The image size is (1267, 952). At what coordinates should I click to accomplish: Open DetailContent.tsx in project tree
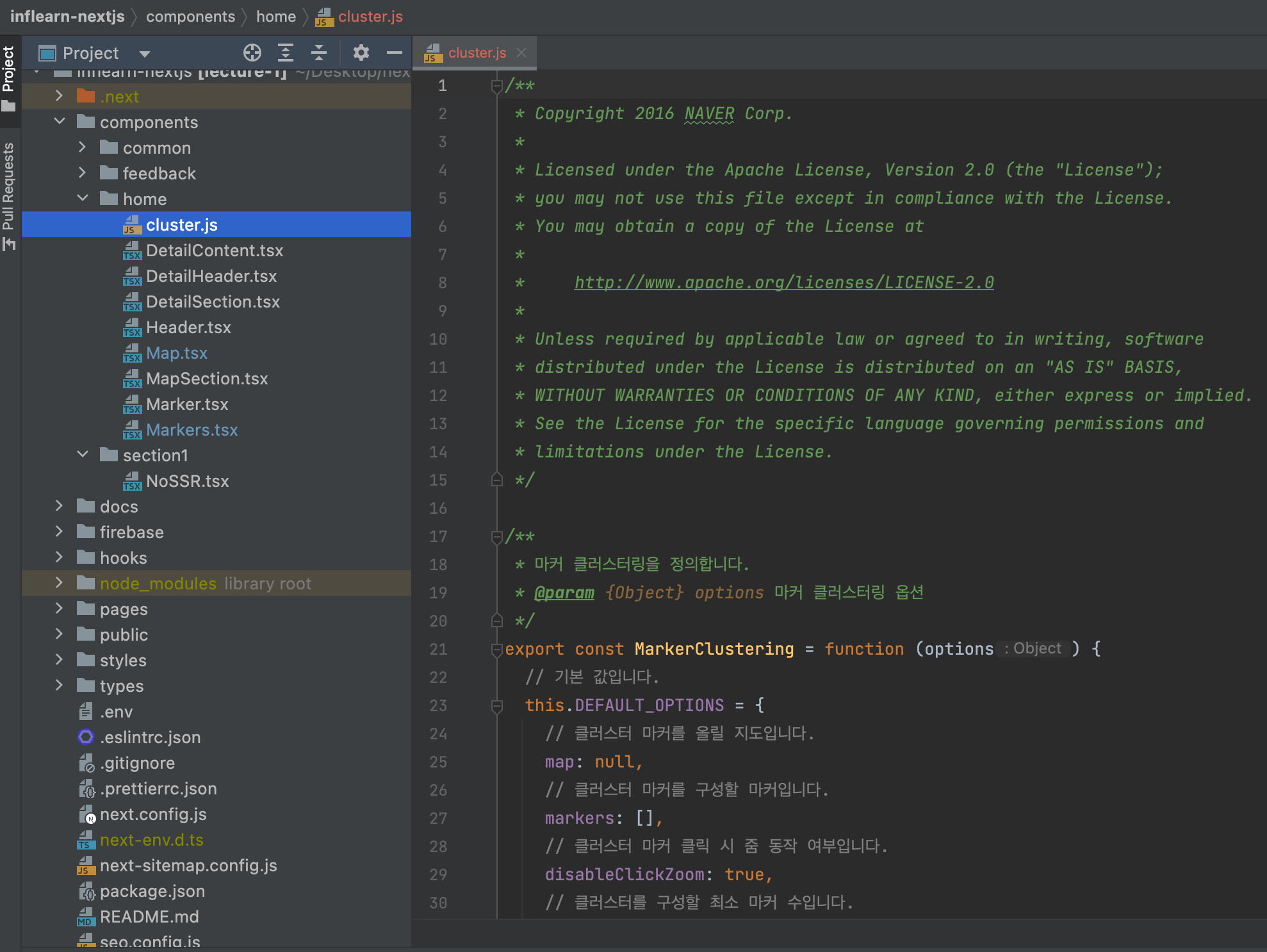tap(215, 250)
